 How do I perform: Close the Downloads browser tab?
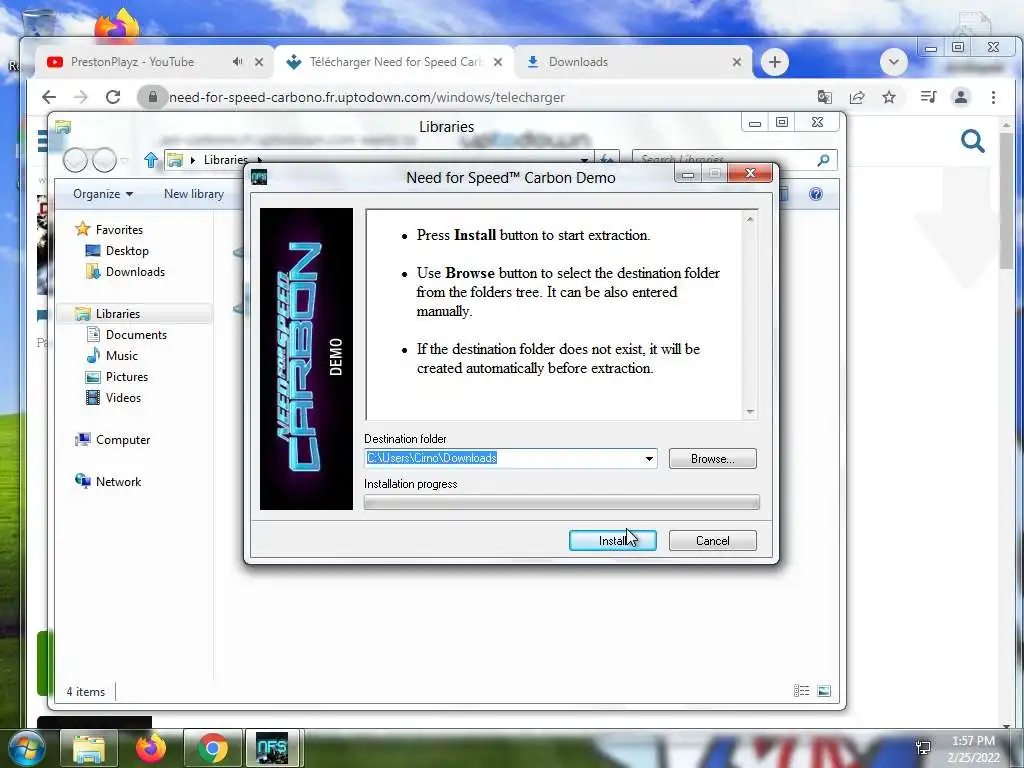737,62
